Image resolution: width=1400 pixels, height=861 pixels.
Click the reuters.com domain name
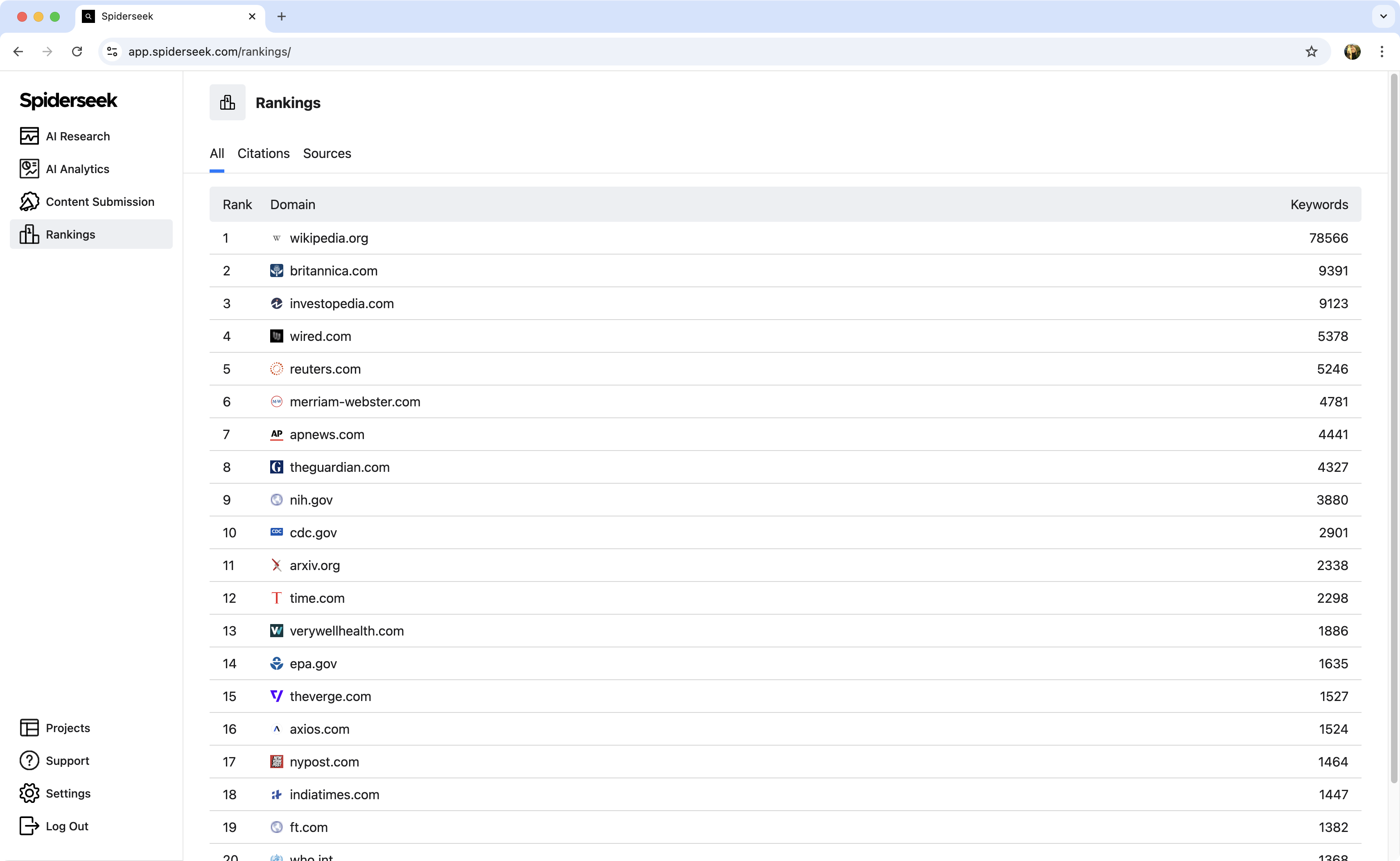tap(325, 369)
